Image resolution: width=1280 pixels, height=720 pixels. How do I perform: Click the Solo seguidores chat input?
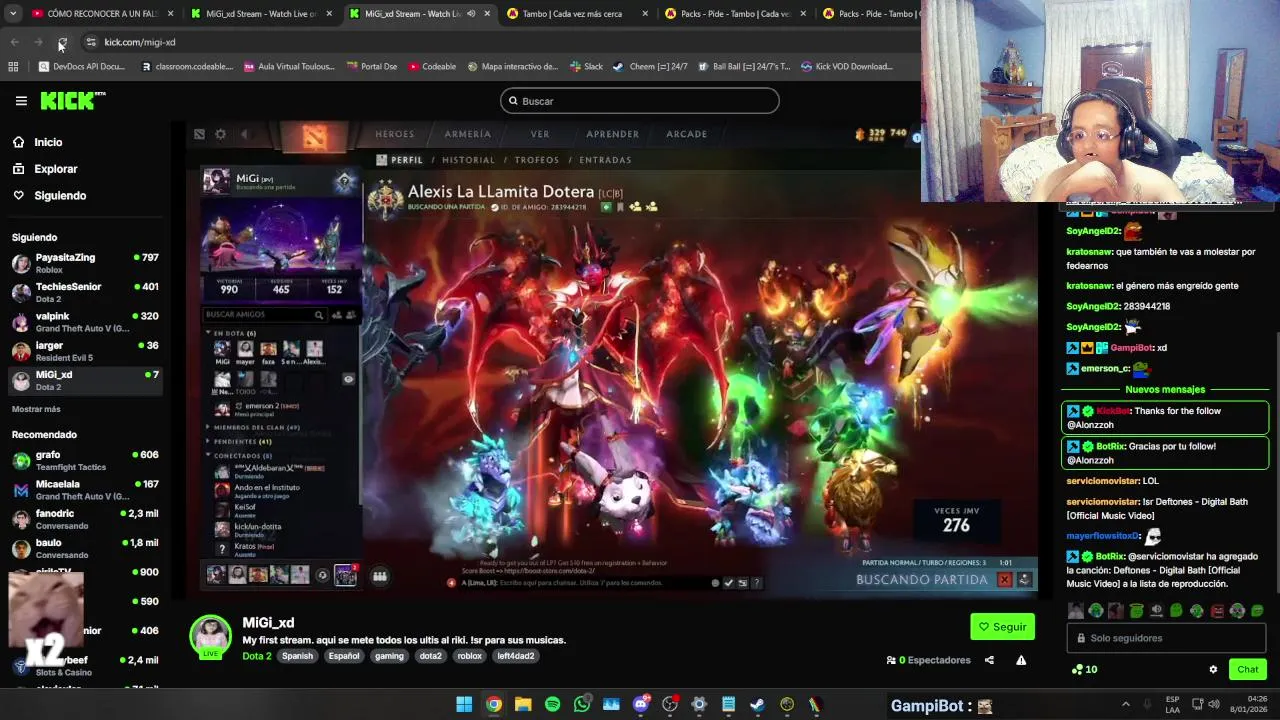click(x=1168, y=638)
